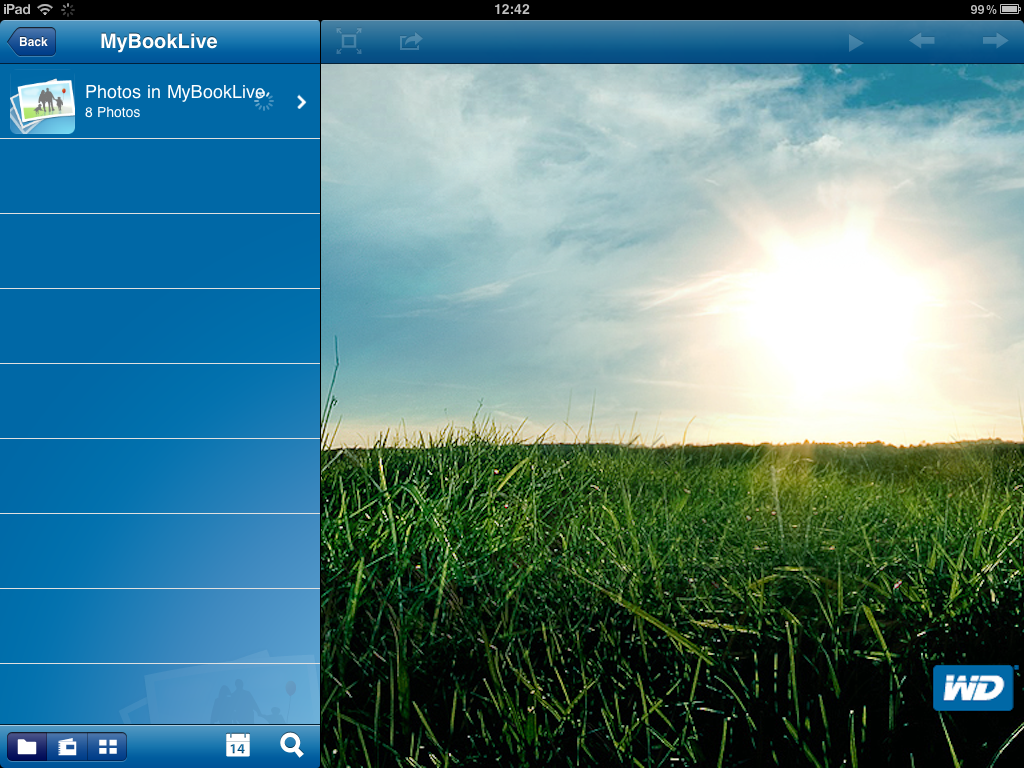The image size is (1024, 768).
Task: Start slideshow with the play icon
Action: pos(856,43)
